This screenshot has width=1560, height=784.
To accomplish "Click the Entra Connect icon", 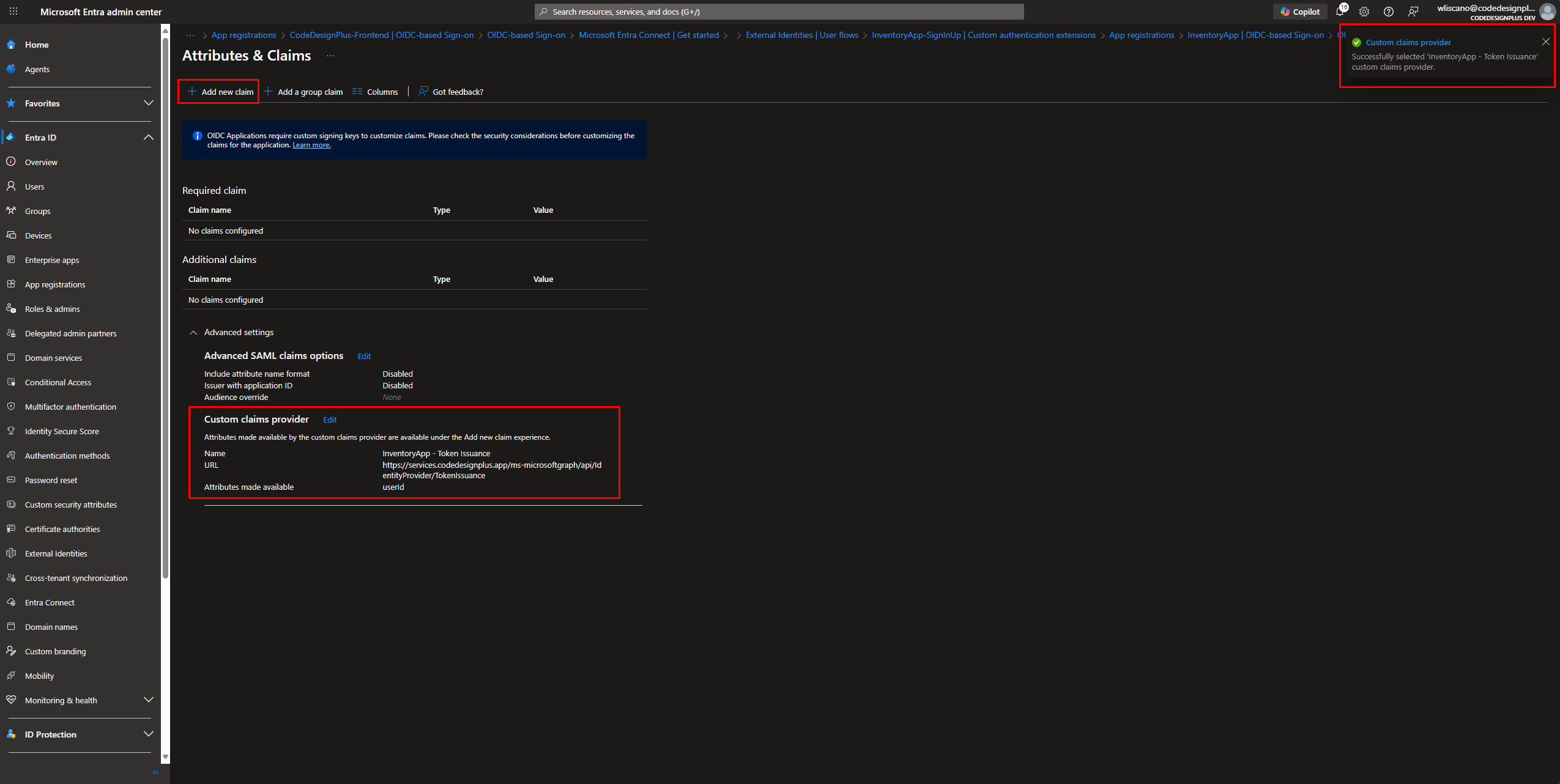I will [11, 602].
